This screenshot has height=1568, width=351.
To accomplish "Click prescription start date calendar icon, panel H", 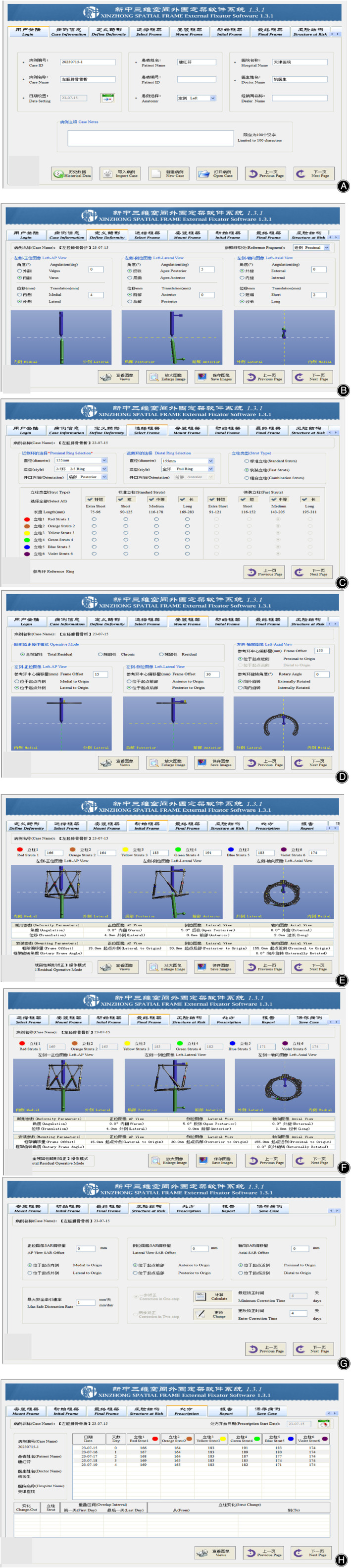I will click(324, 1424).
